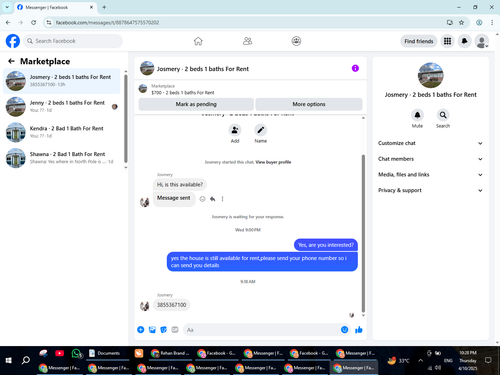
Task: Expand Privacy & support section
Action: (430, 190)
